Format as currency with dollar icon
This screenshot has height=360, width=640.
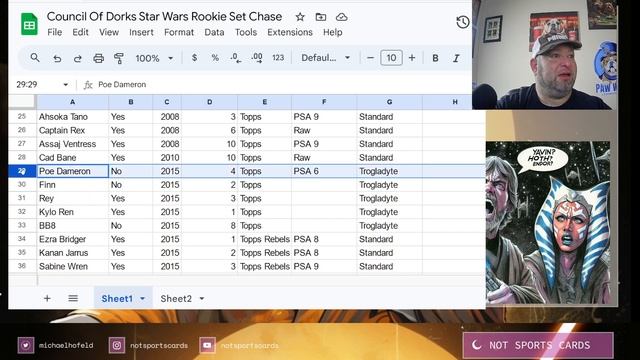click(x=194, y=58)
